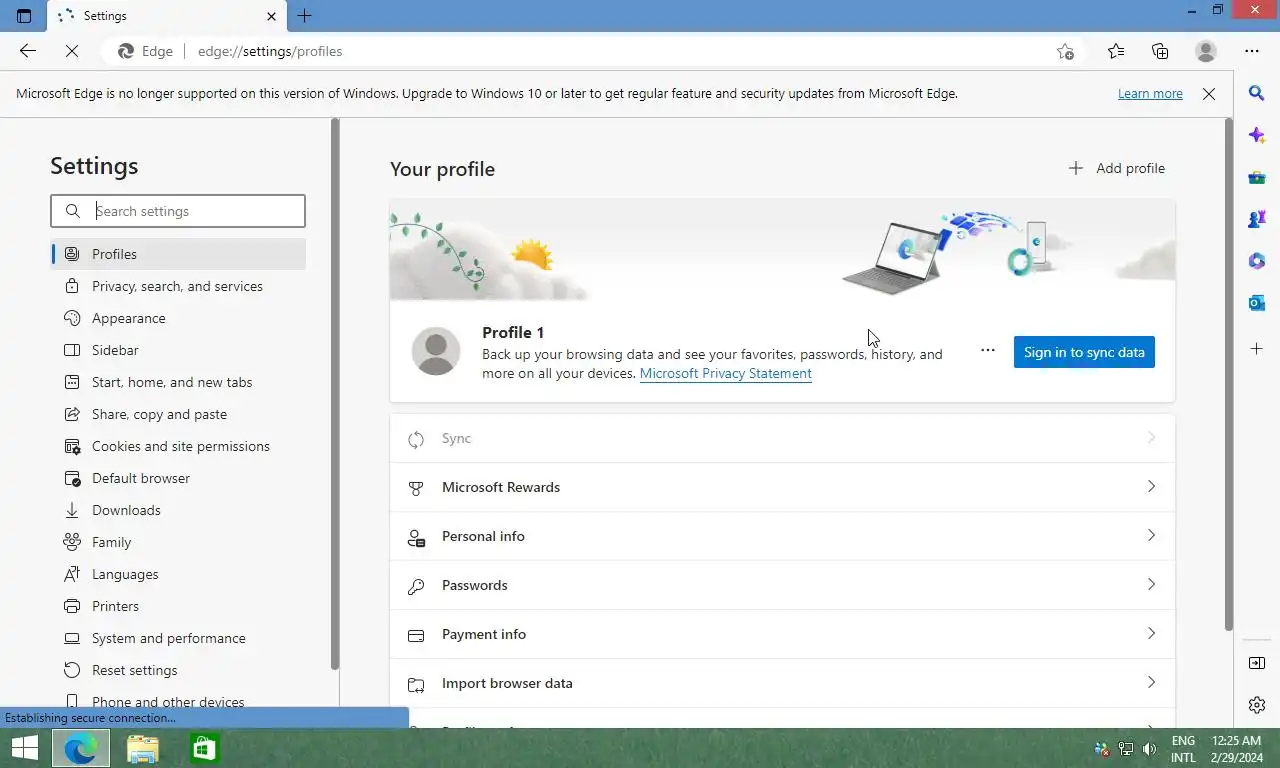Expand Payment info row chevron
Viewport: 1280px width, 768px height.
[1151, 634]
